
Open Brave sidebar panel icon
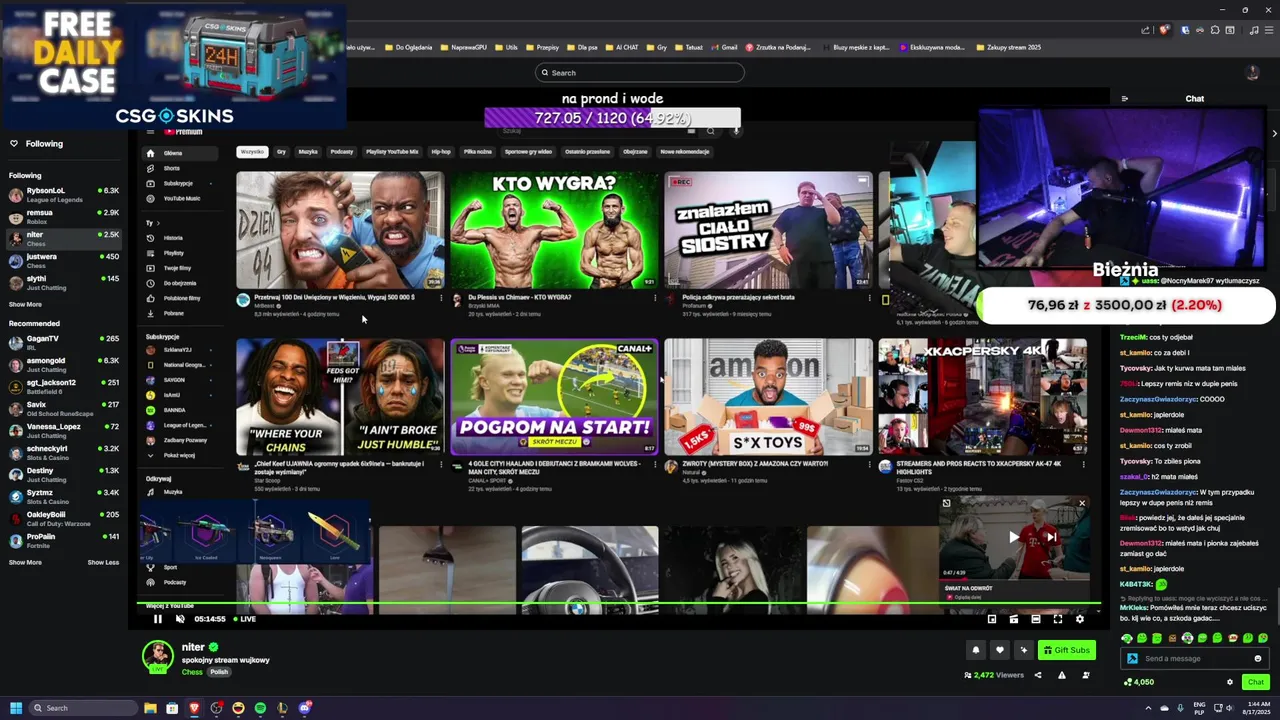click(1229, 30)
